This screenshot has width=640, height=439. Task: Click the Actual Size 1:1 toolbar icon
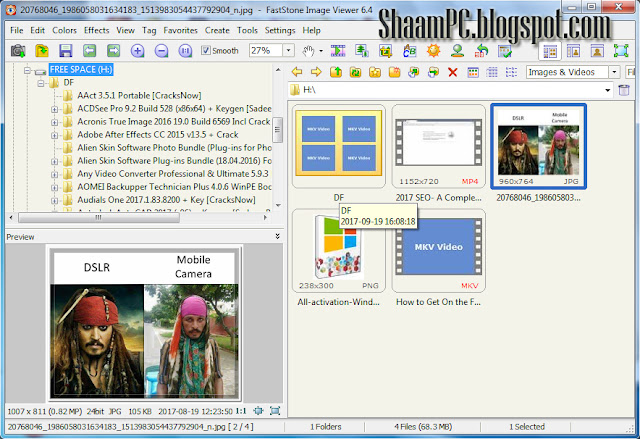click(x=185, y=51)
